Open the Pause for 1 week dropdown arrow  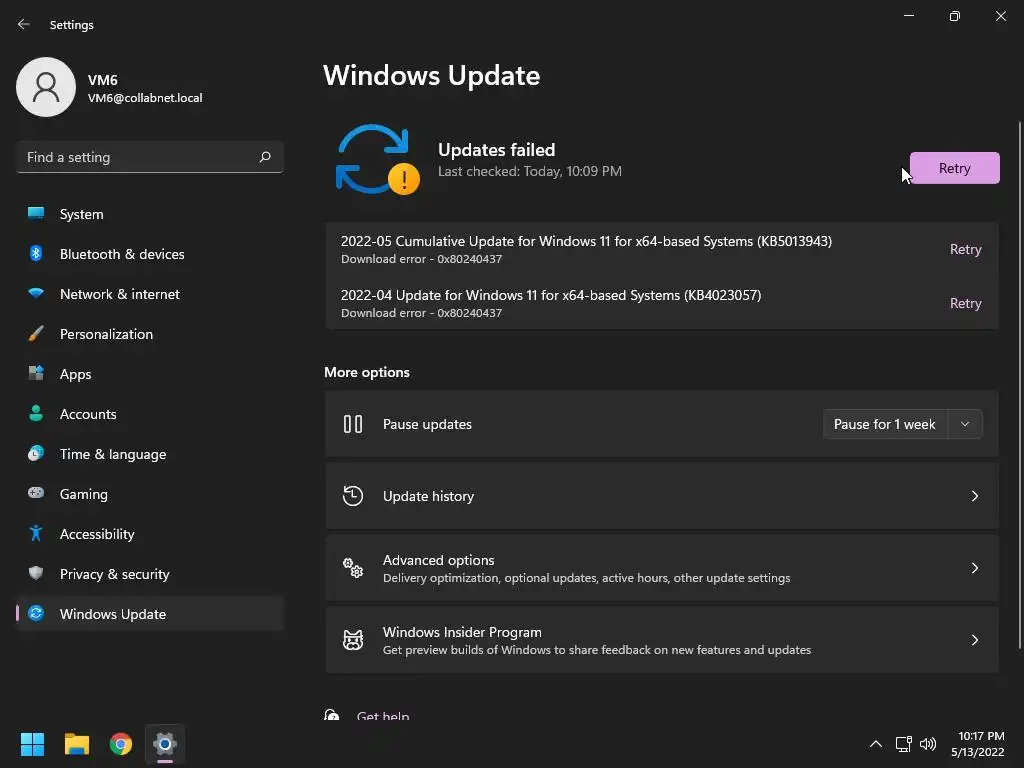point(965,424)
